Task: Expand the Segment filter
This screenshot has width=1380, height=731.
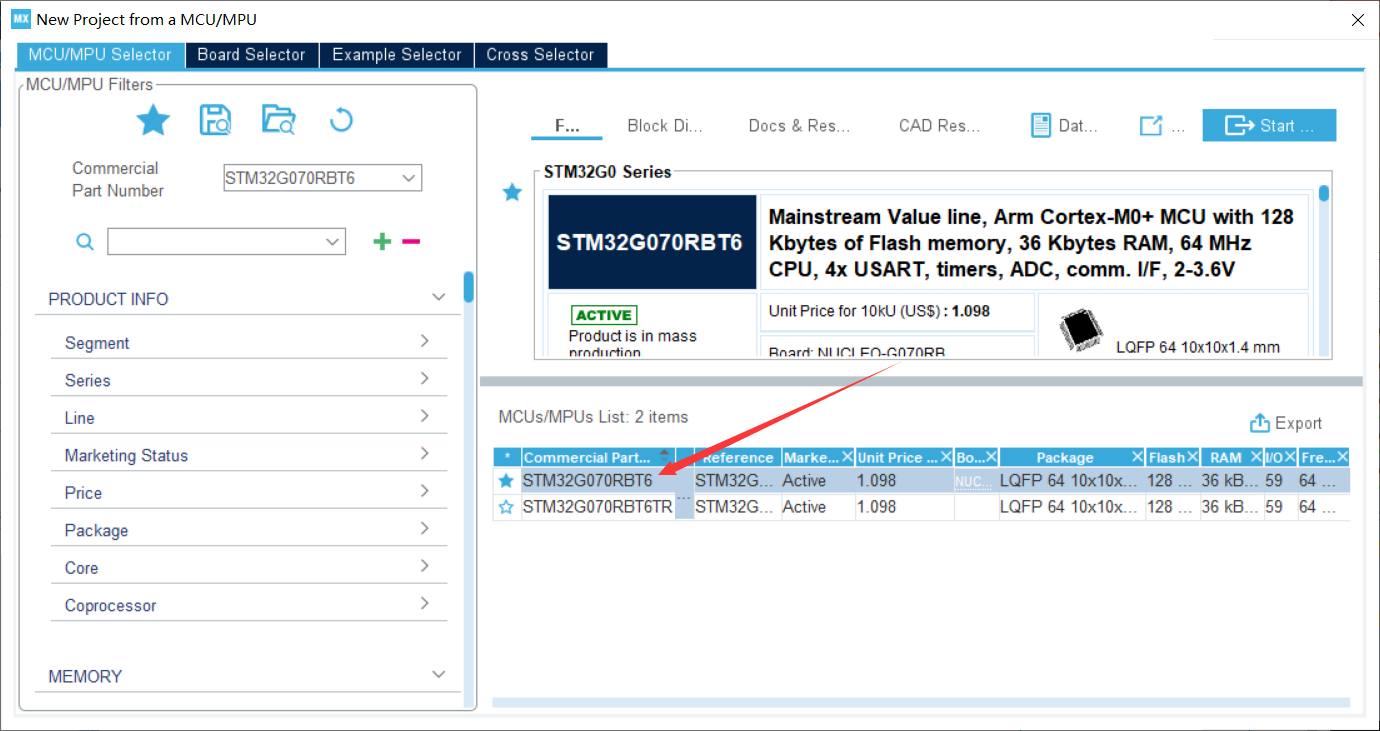Action: (x=248, y=343)
